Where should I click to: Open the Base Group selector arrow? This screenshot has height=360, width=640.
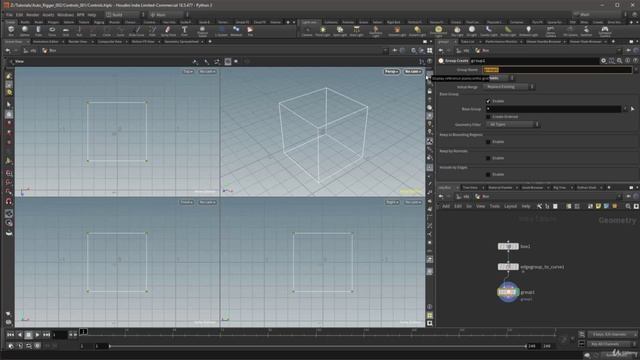pyautogui.click(x=633, y=109)
